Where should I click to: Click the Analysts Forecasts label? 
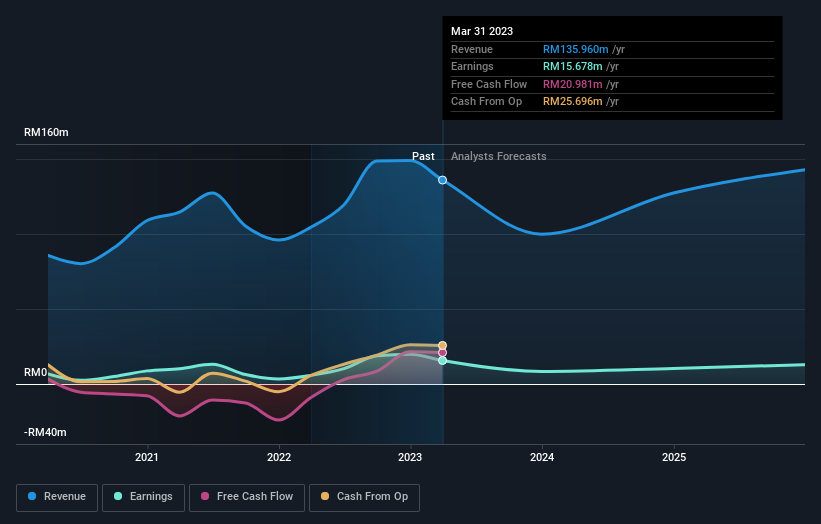coord(498,156)
